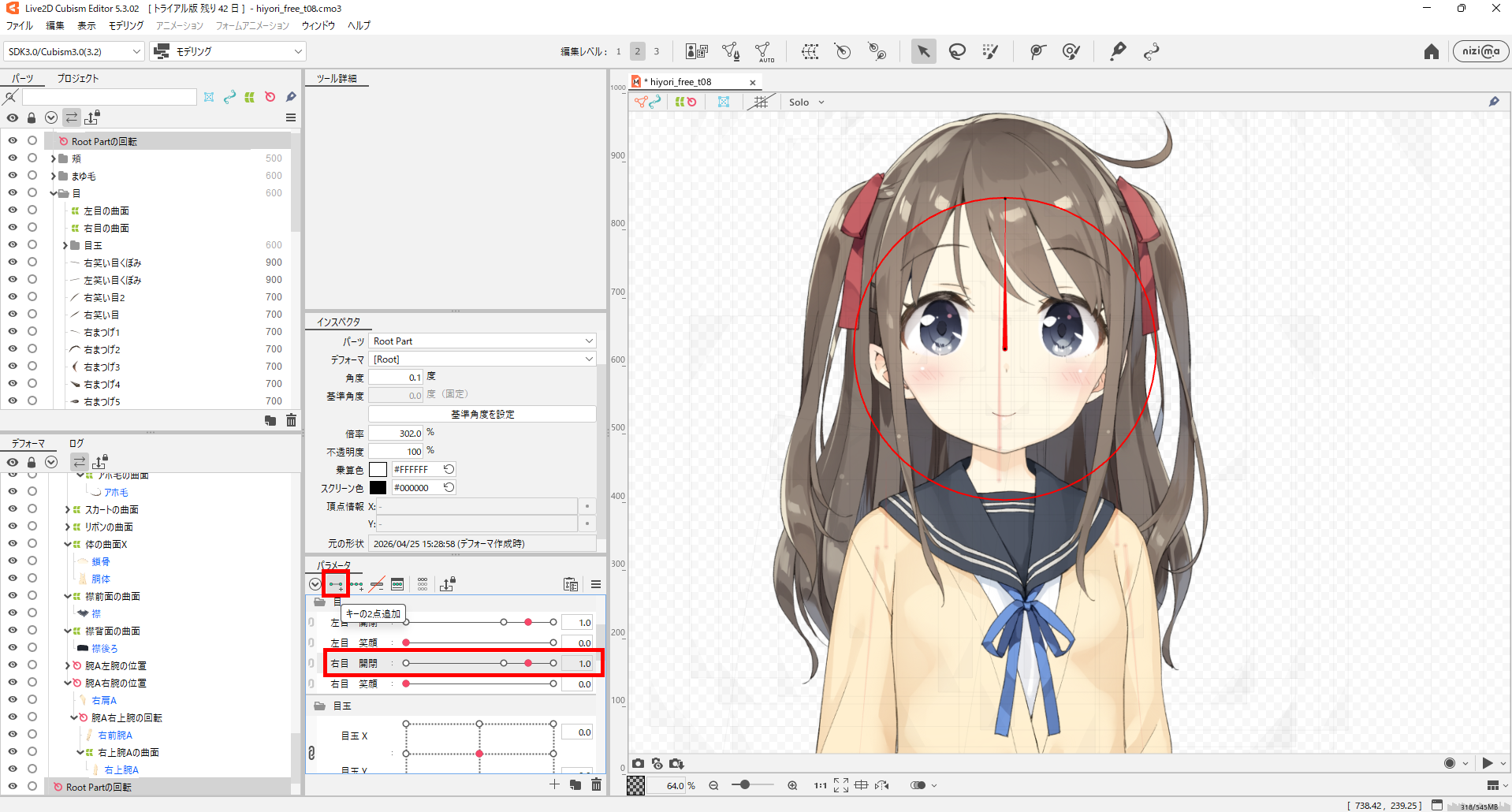Select the Arrow selection tool

(923, 52)
